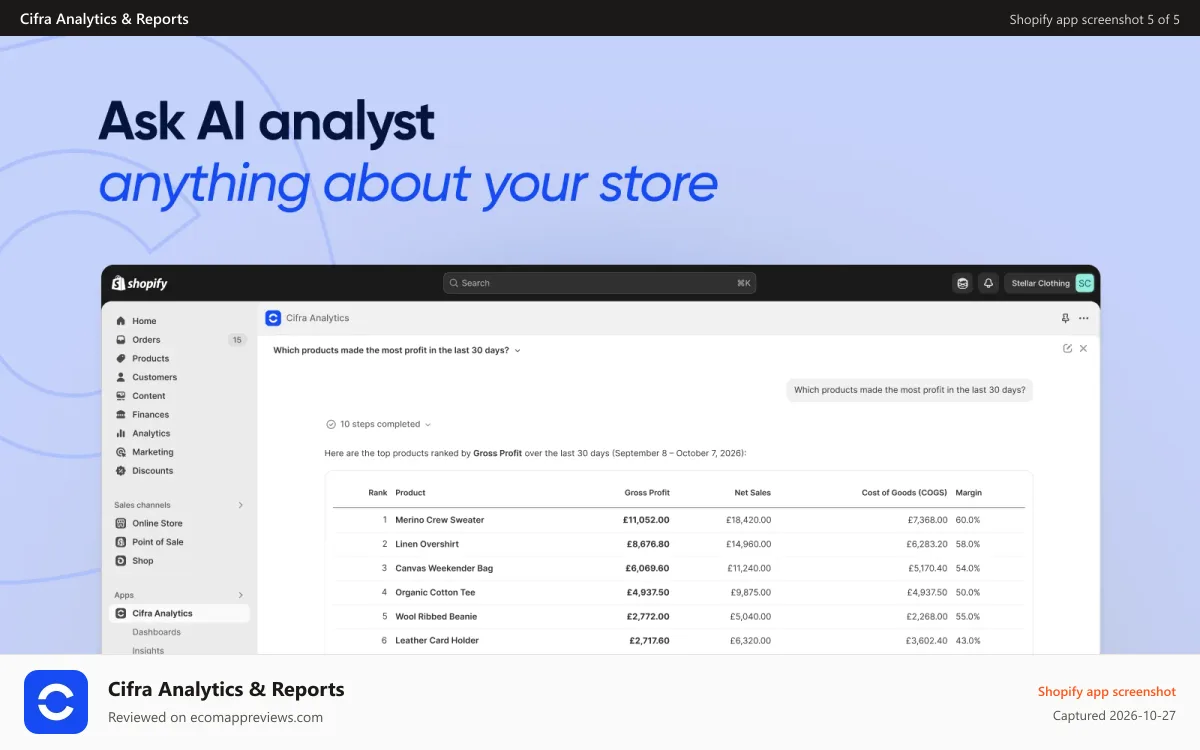
Task: Click the Customers person icon
Action: point(121,377)
